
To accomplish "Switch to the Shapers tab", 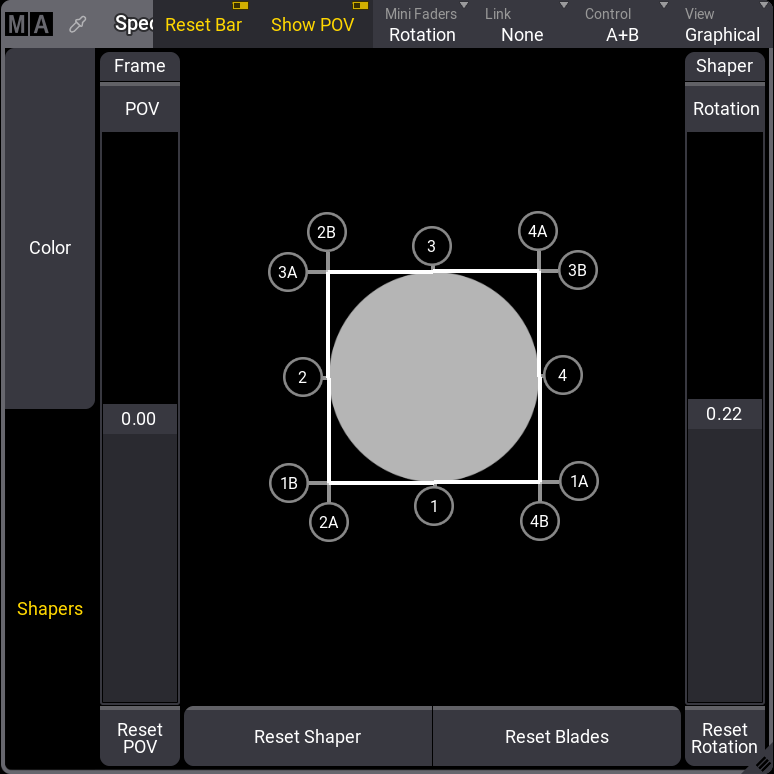I will (50, 609).
